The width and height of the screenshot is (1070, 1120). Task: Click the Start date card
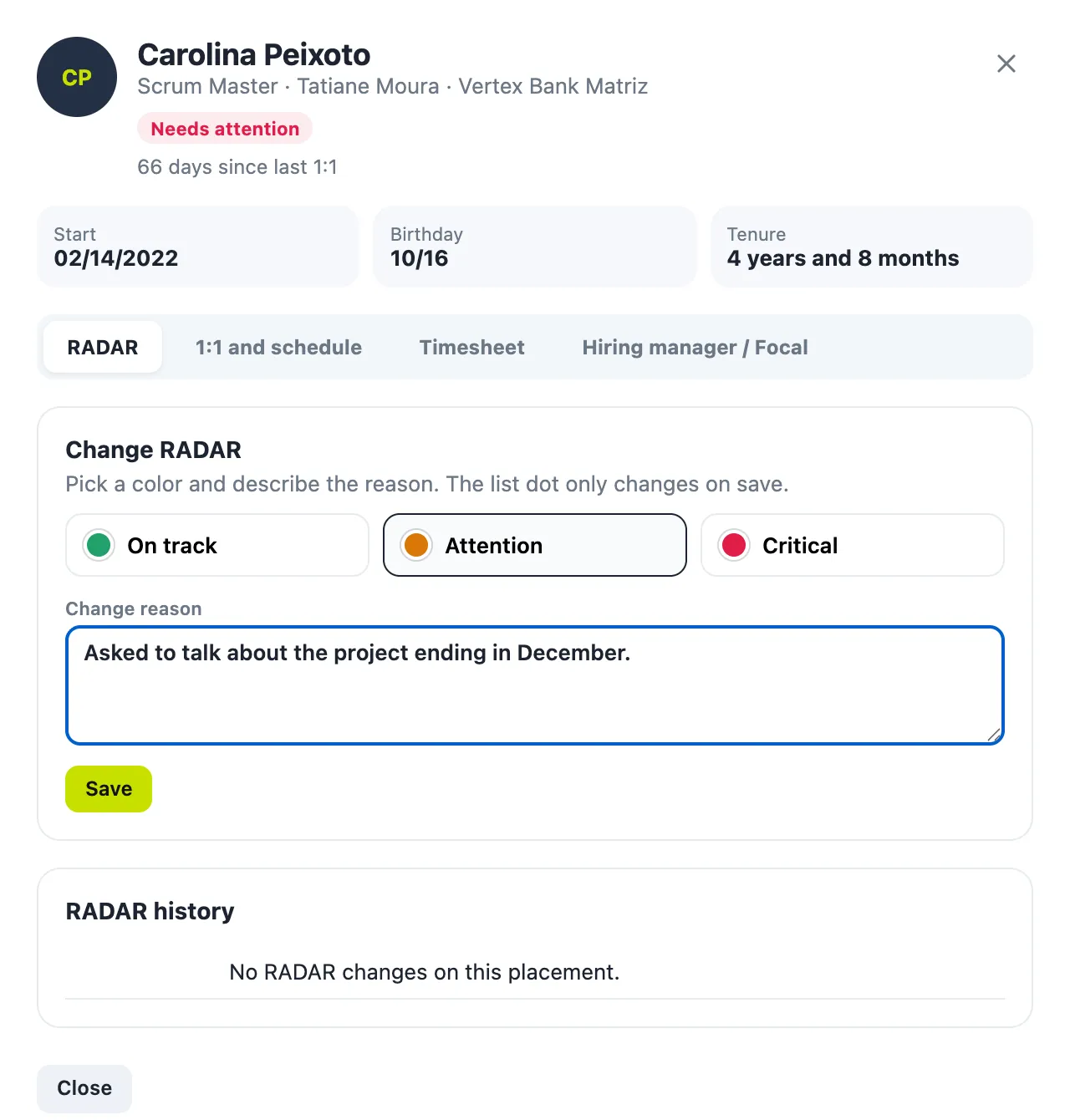tap(198, 247)
